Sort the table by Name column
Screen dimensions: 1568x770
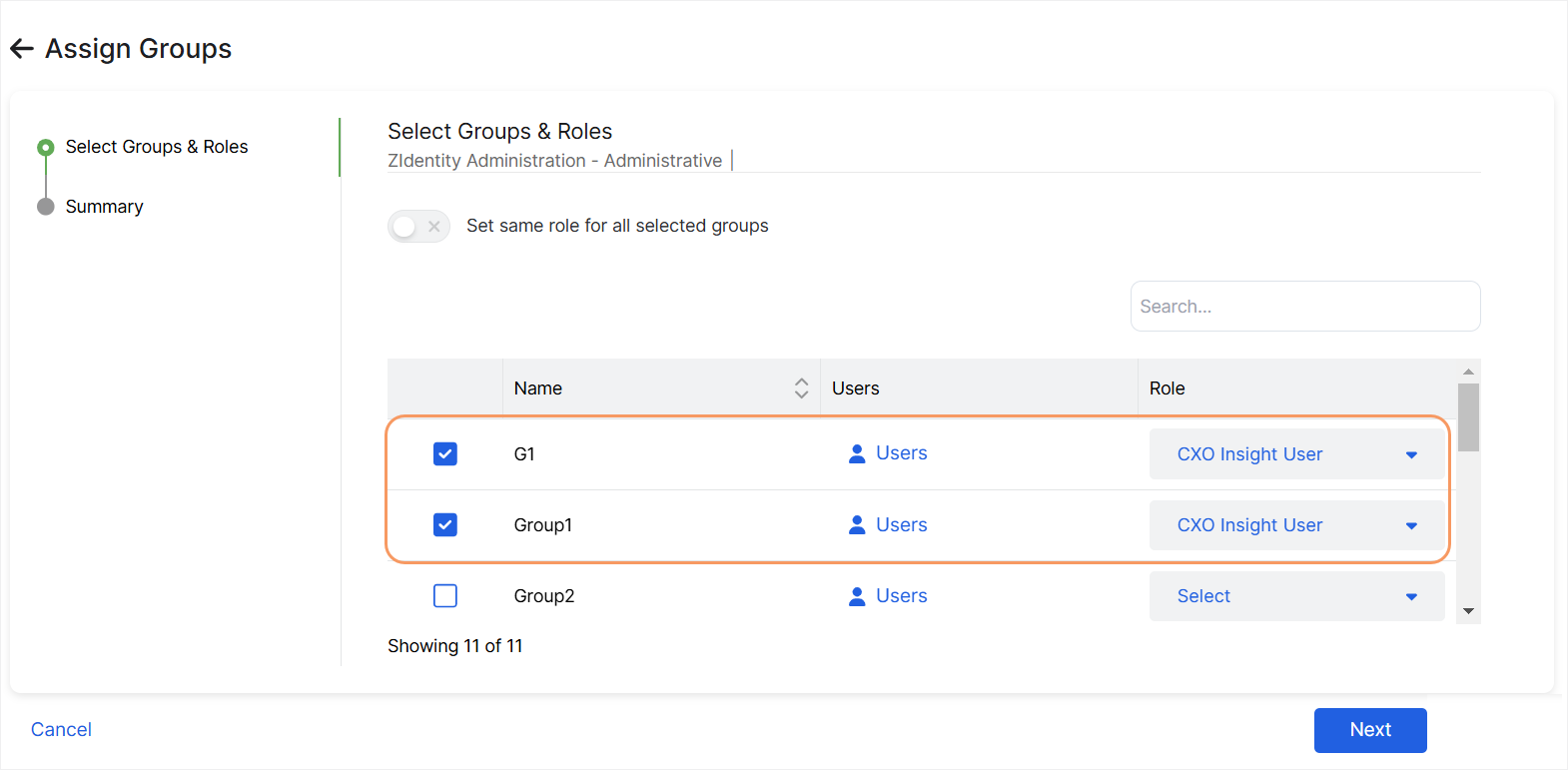(x=801, y=388)
